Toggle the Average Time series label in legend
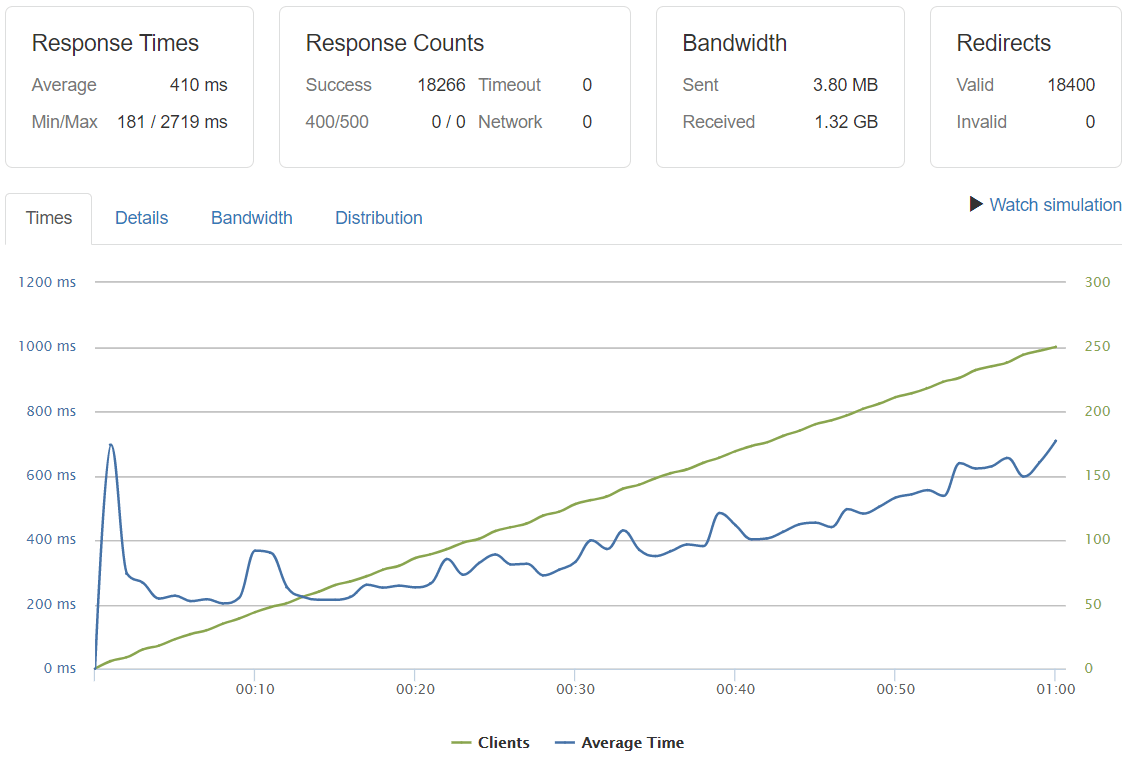Viewport: 1129px width, 772px height. click(x=632, y=743)
